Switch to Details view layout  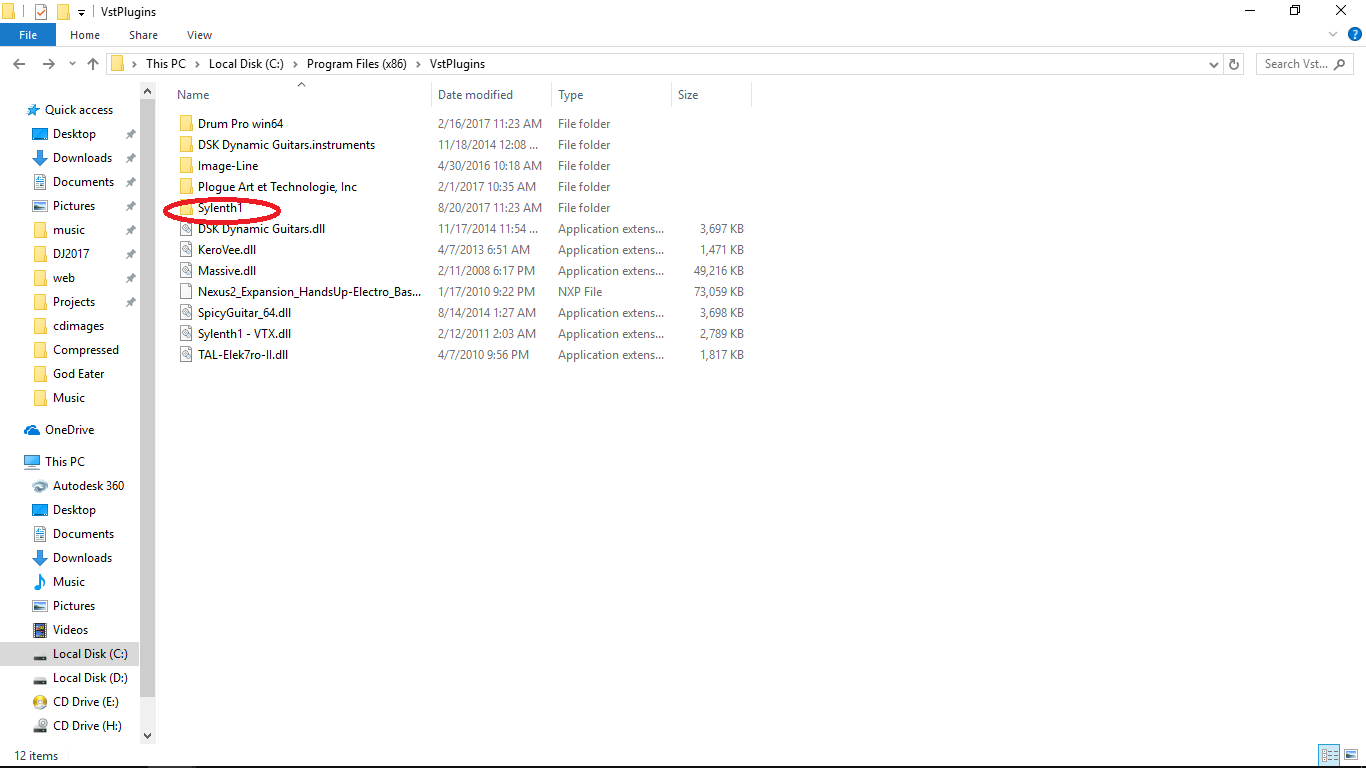tap(1329, 756)
